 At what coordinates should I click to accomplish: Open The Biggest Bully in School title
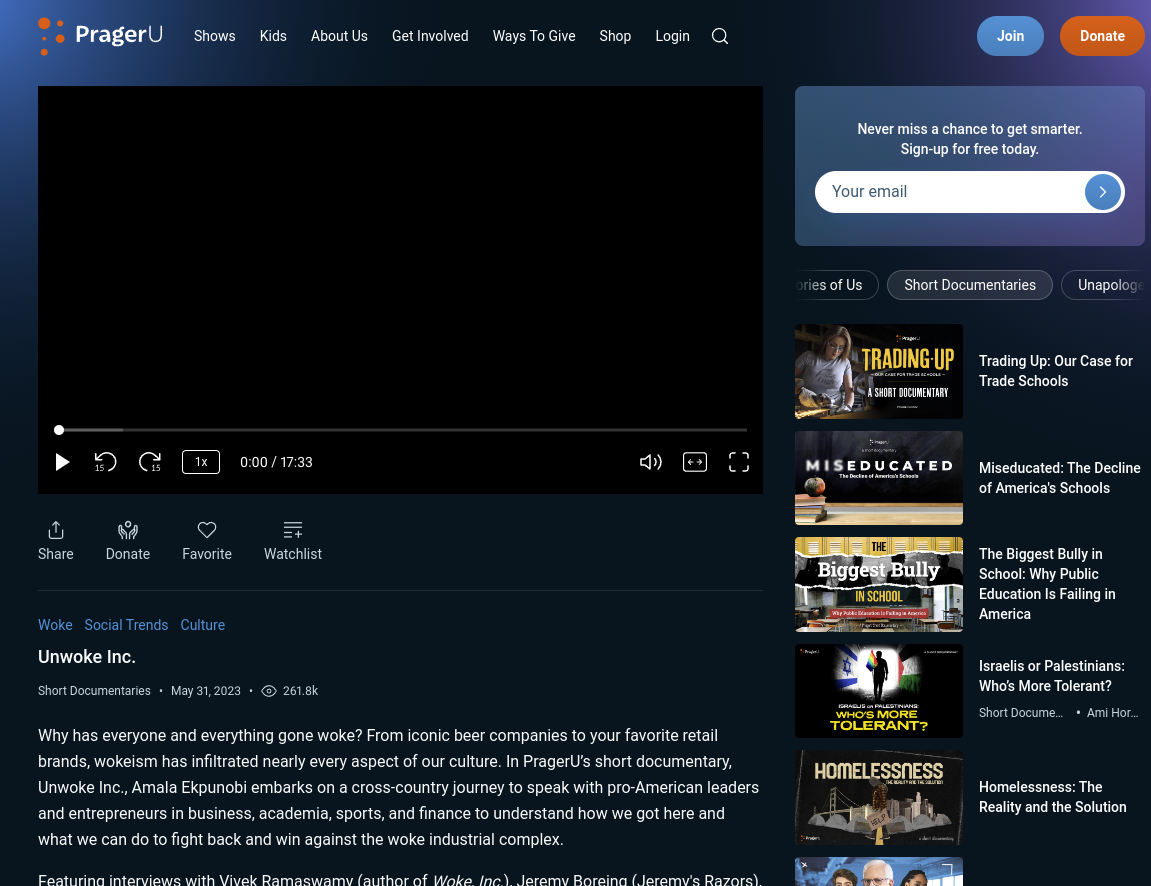coord(1047,584)
